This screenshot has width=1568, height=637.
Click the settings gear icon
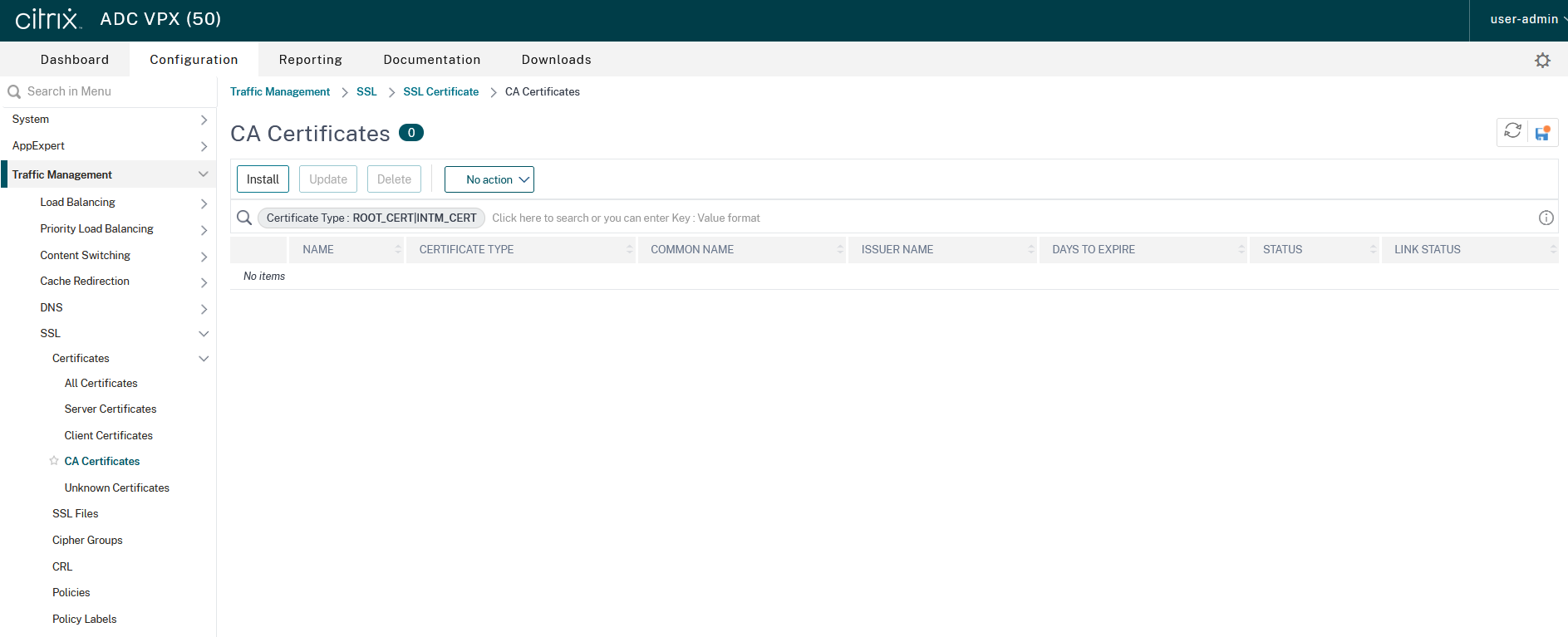pos(1542,60)
